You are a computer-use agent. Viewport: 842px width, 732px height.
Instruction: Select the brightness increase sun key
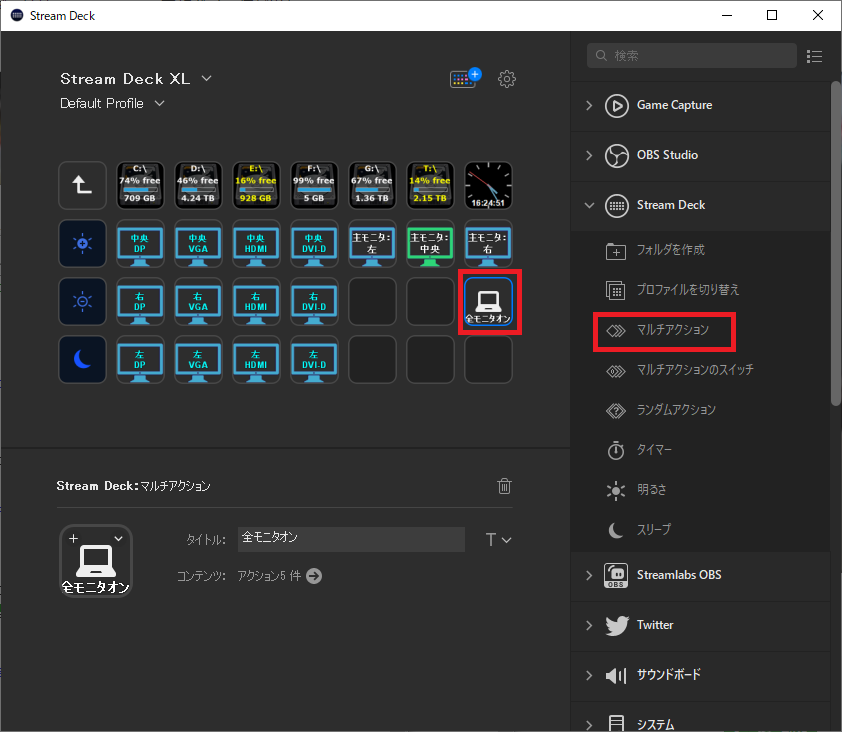[82, 243]
